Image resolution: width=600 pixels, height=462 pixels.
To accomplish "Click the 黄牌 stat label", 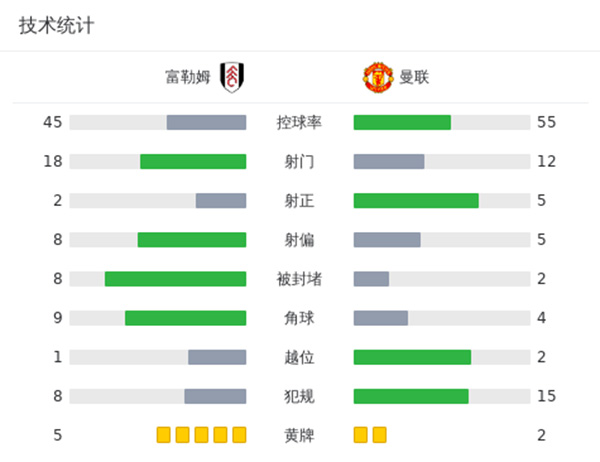I will (x=299, y=435).
